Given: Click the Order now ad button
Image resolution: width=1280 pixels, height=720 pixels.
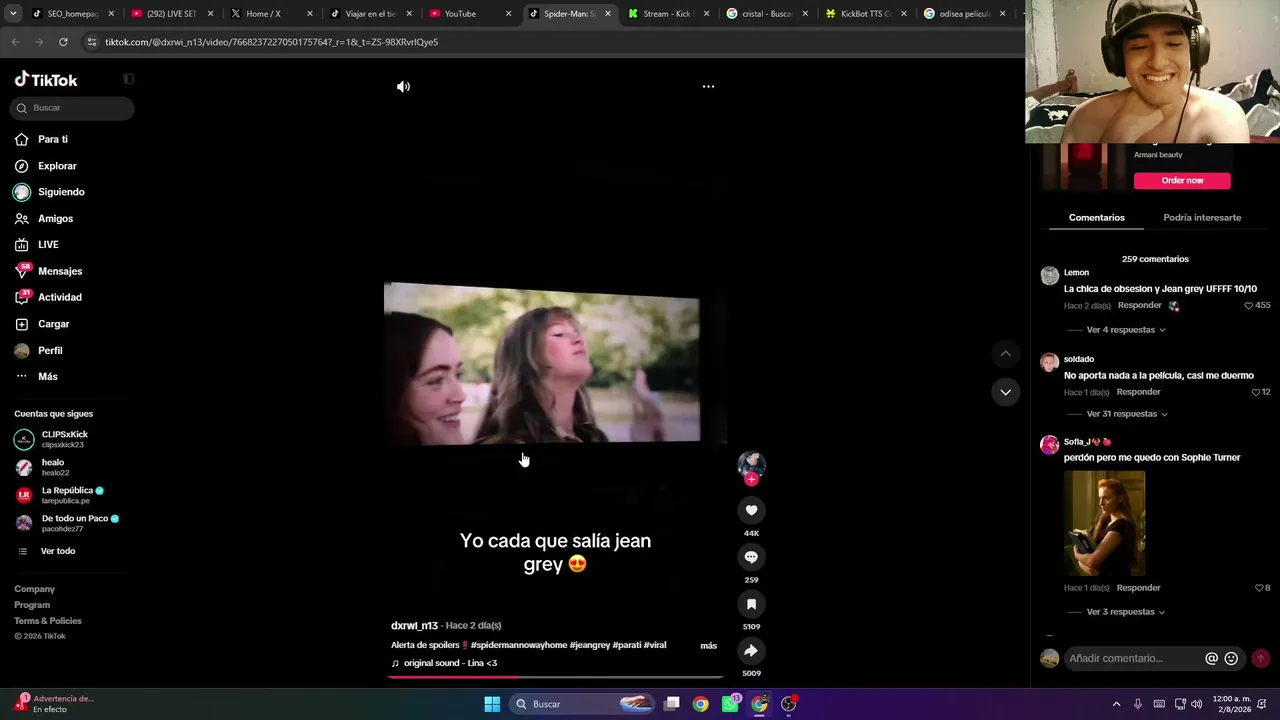Looking at the screenshot, I should [x=1182, y=181].
